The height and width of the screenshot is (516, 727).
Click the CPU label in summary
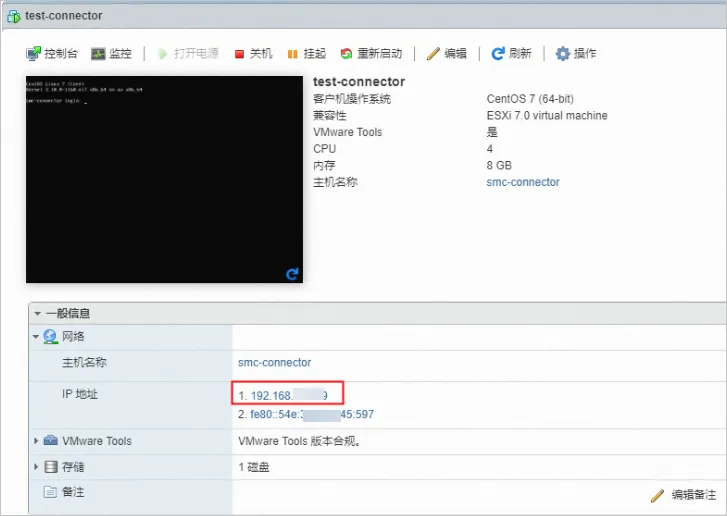click(325, 149)
